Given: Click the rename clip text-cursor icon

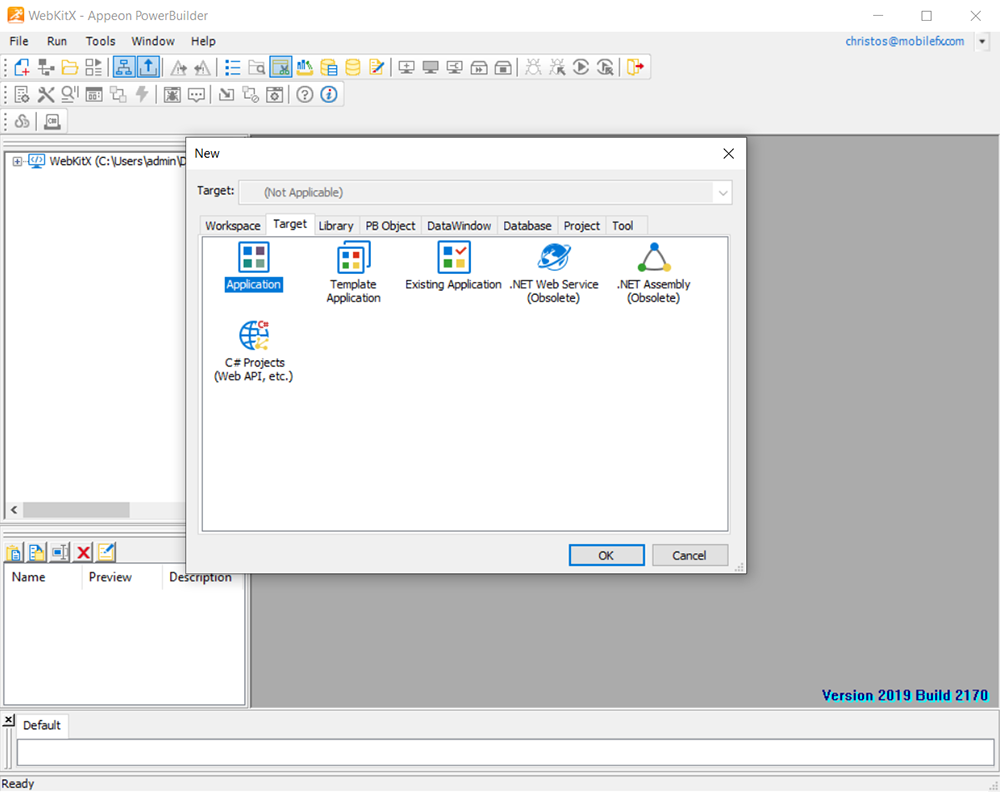Looking at the screenshot, I should click(60, 552).
